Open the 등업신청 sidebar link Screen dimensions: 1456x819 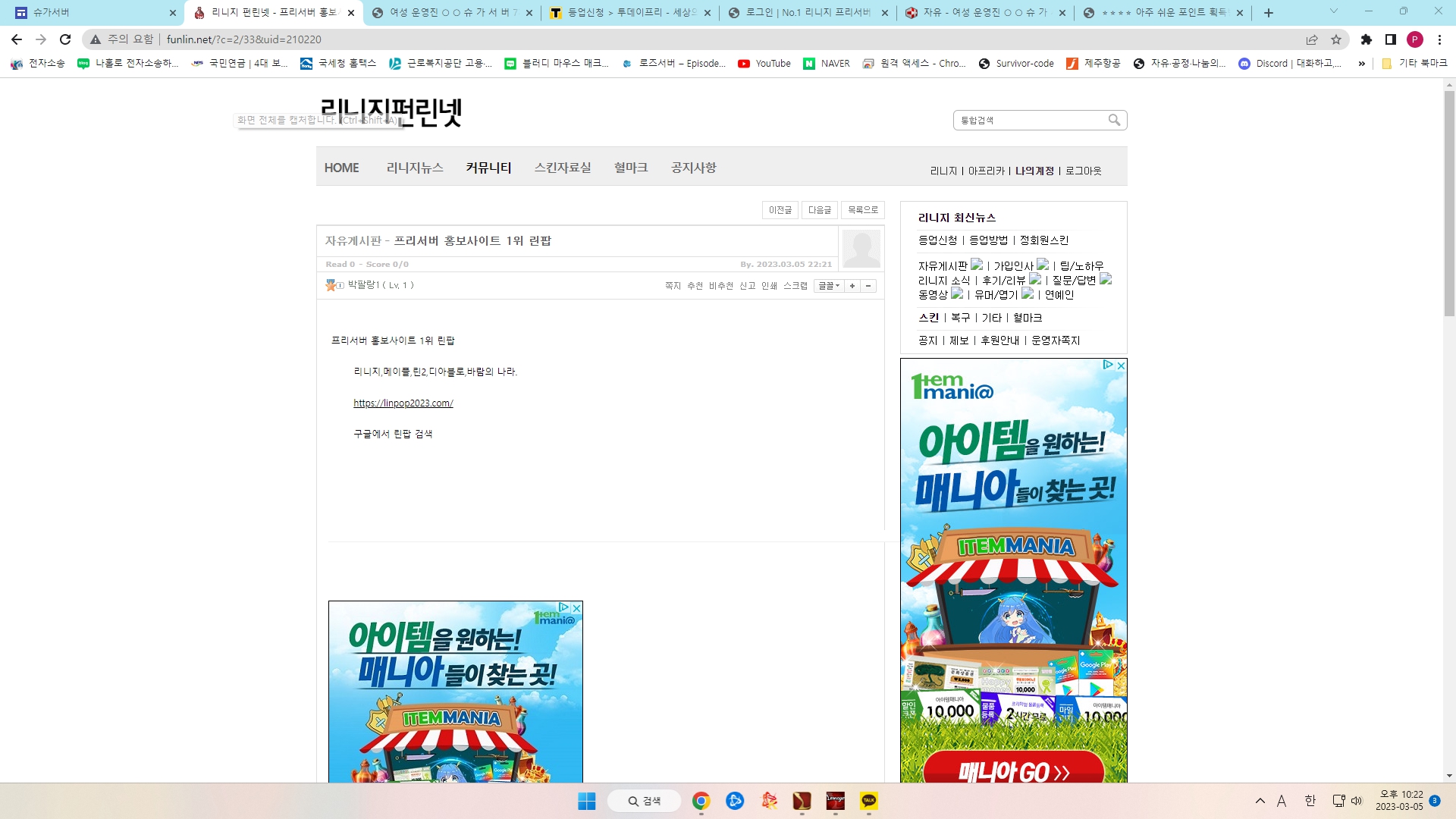tap(938, 240)
